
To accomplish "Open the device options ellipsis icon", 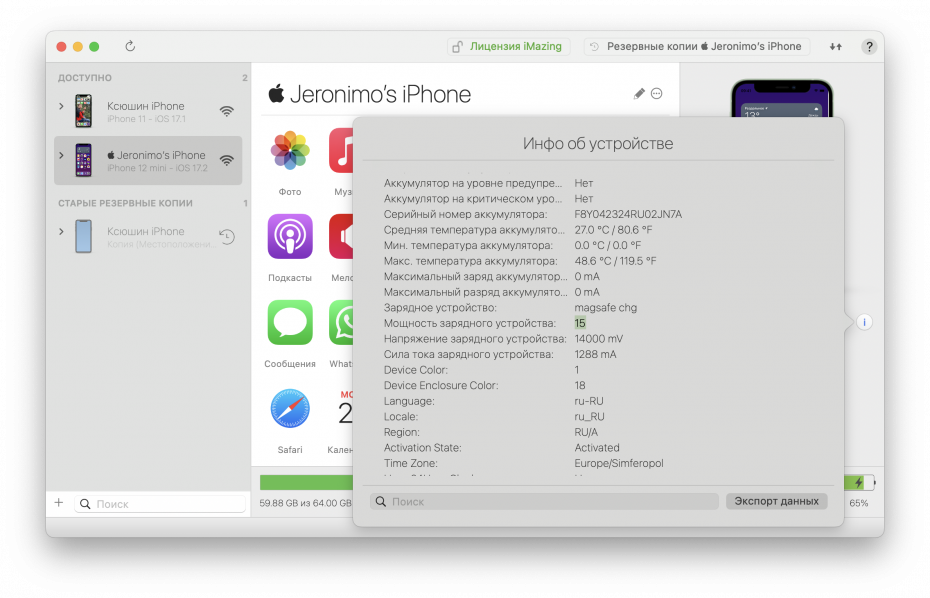I will click(x=657, y=94).
